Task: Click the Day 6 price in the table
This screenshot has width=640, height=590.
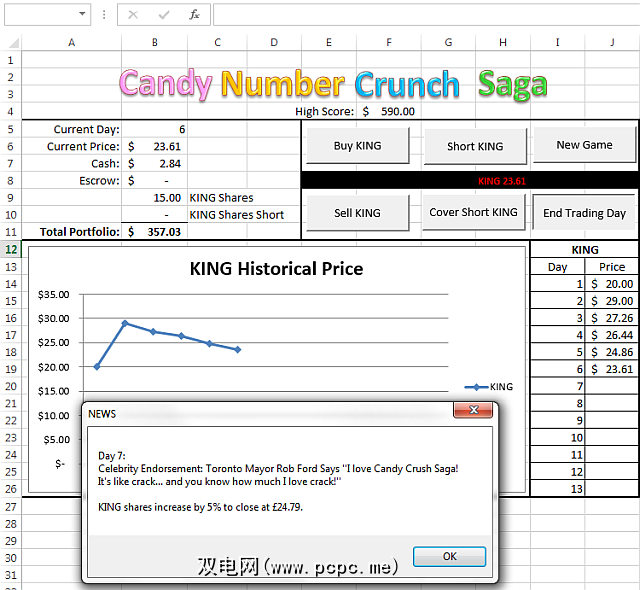Action: tap(612, 369)
